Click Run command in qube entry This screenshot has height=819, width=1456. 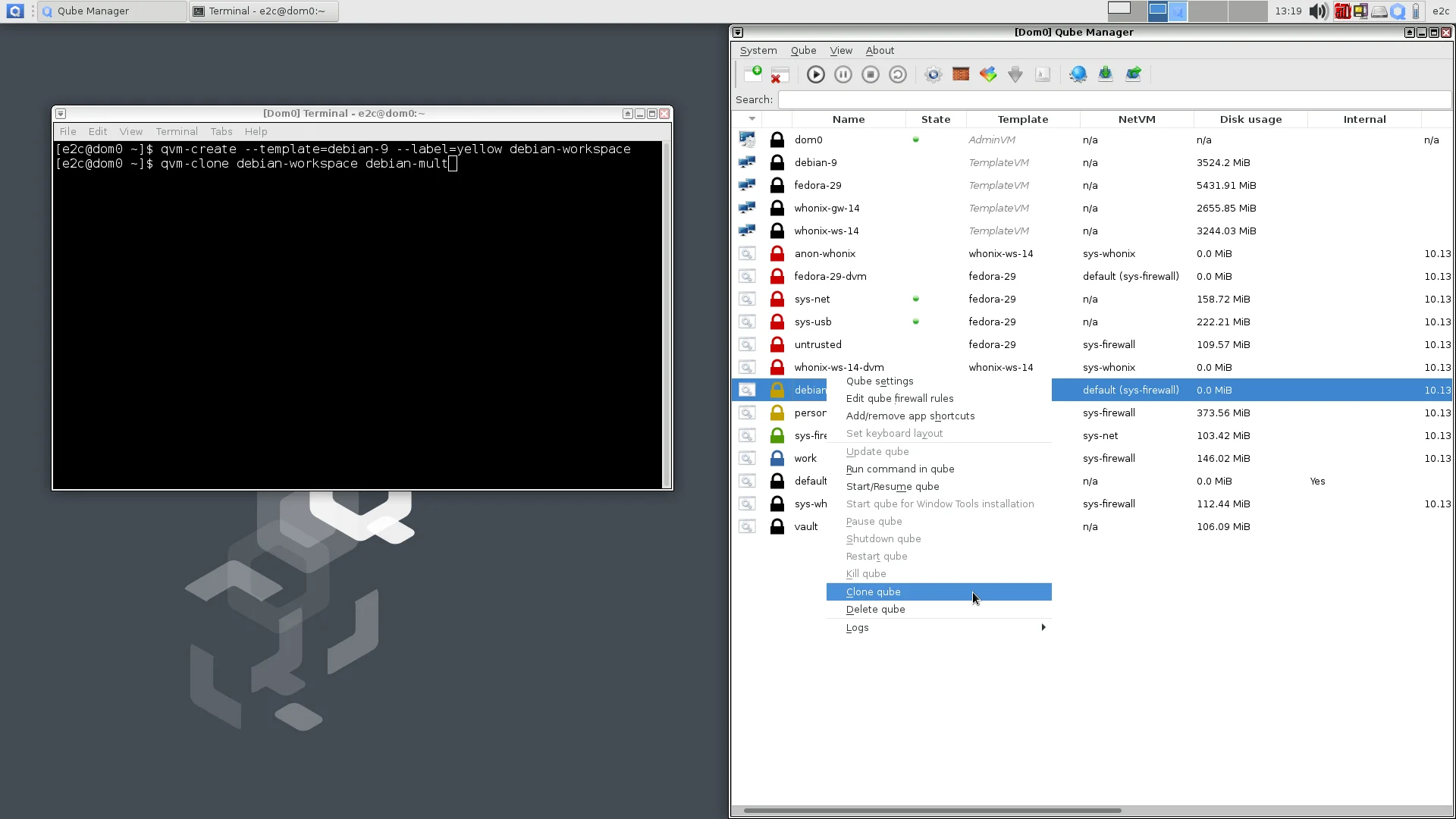coord(900,469)
